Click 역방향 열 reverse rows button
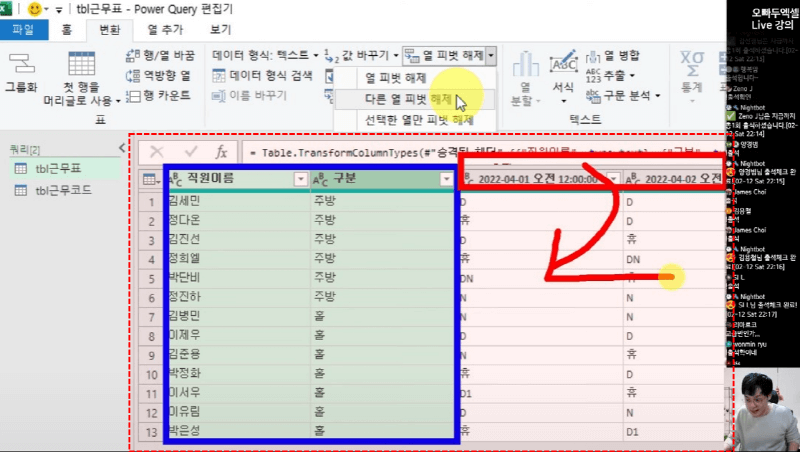 [158, 76]
